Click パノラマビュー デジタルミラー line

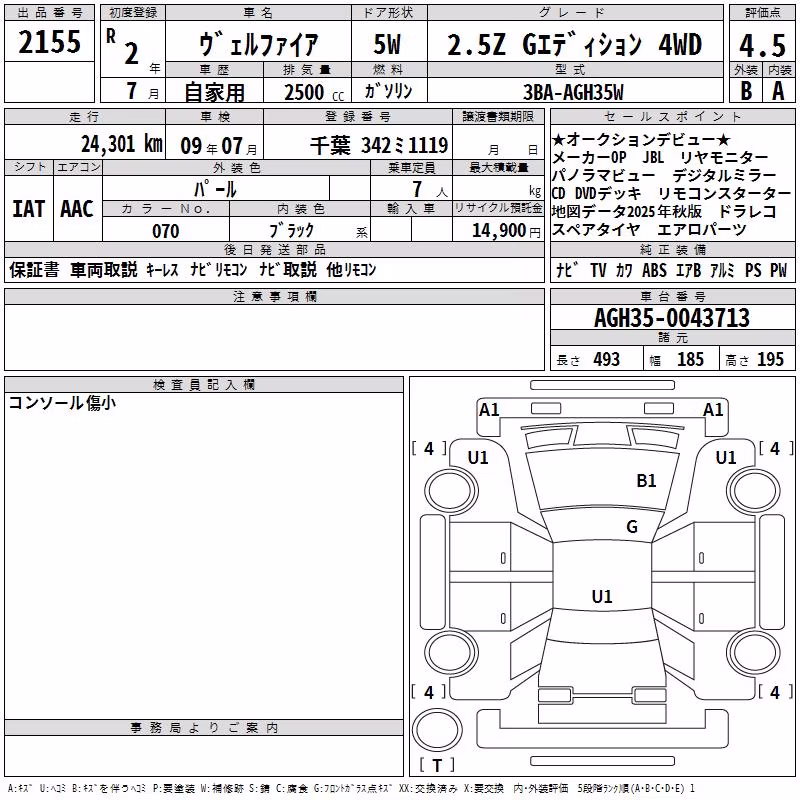pos(664,176)
